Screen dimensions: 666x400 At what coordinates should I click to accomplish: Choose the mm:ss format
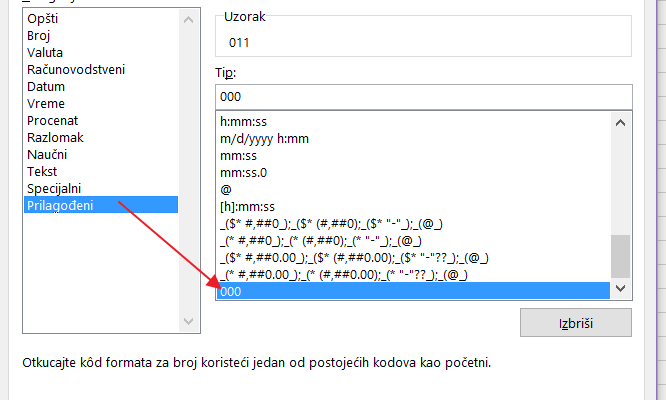pos(413,156)
